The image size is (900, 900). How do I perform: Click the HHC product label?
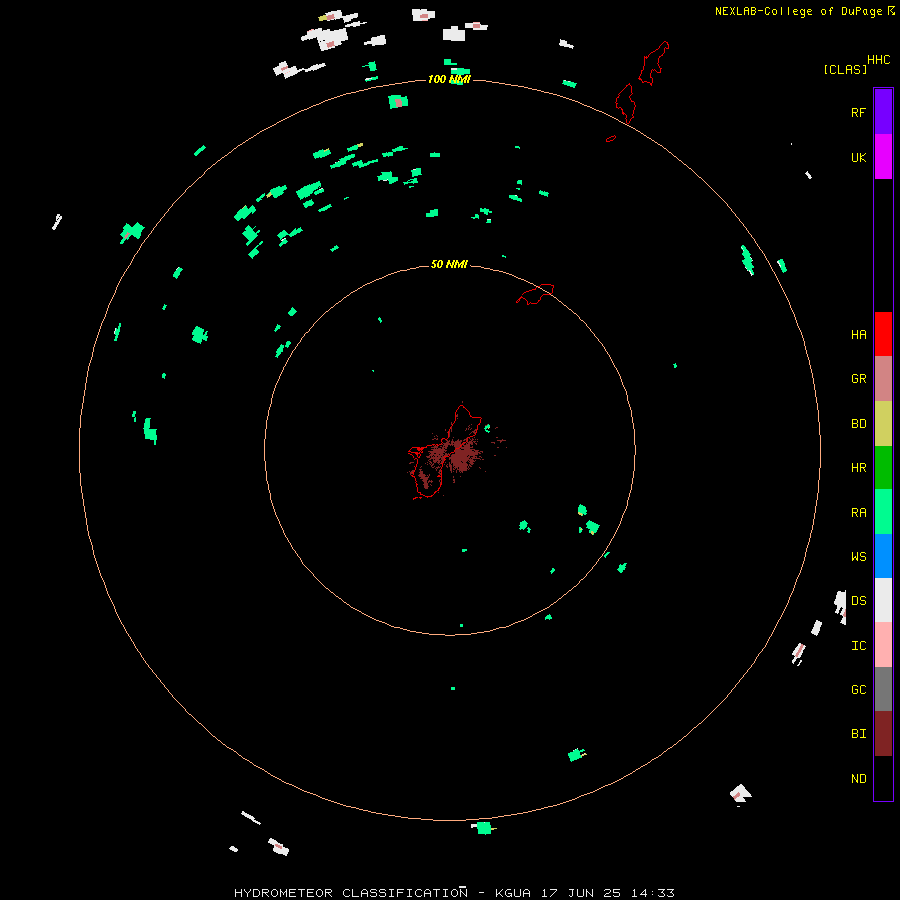(878, 60)
